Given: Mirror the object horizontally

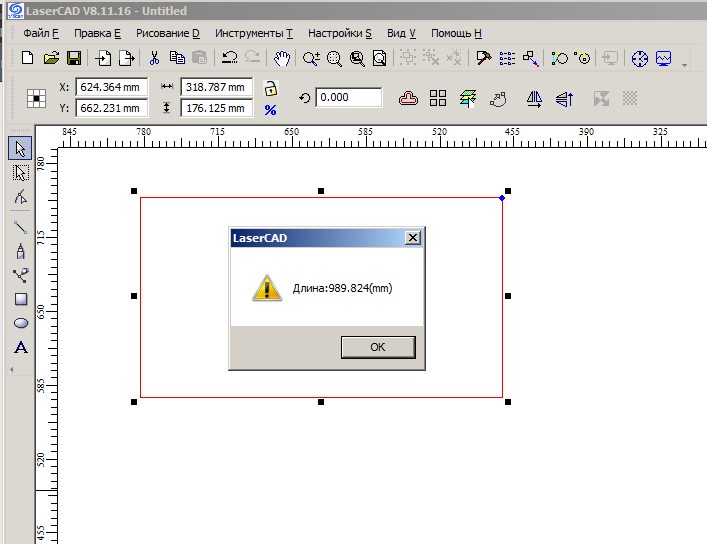Looking at the screenshot, I should [534, 99].
